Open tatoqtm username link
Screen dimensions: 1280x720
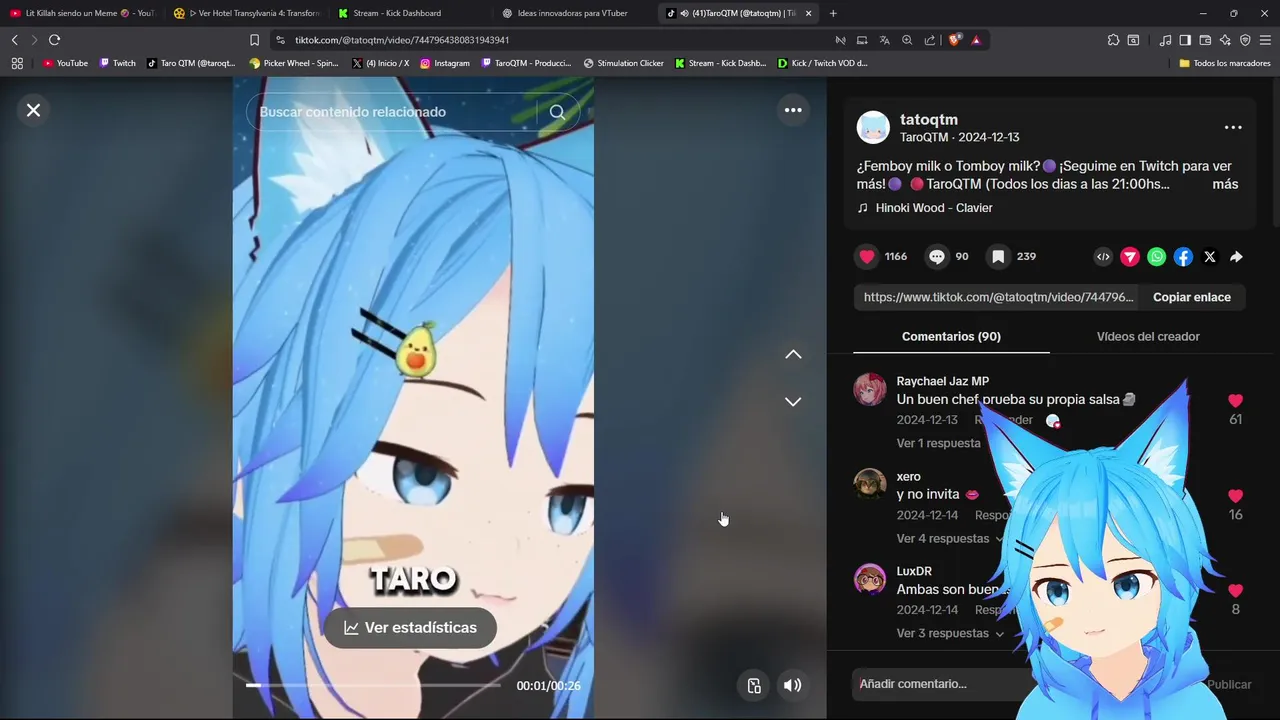(929, 119)
